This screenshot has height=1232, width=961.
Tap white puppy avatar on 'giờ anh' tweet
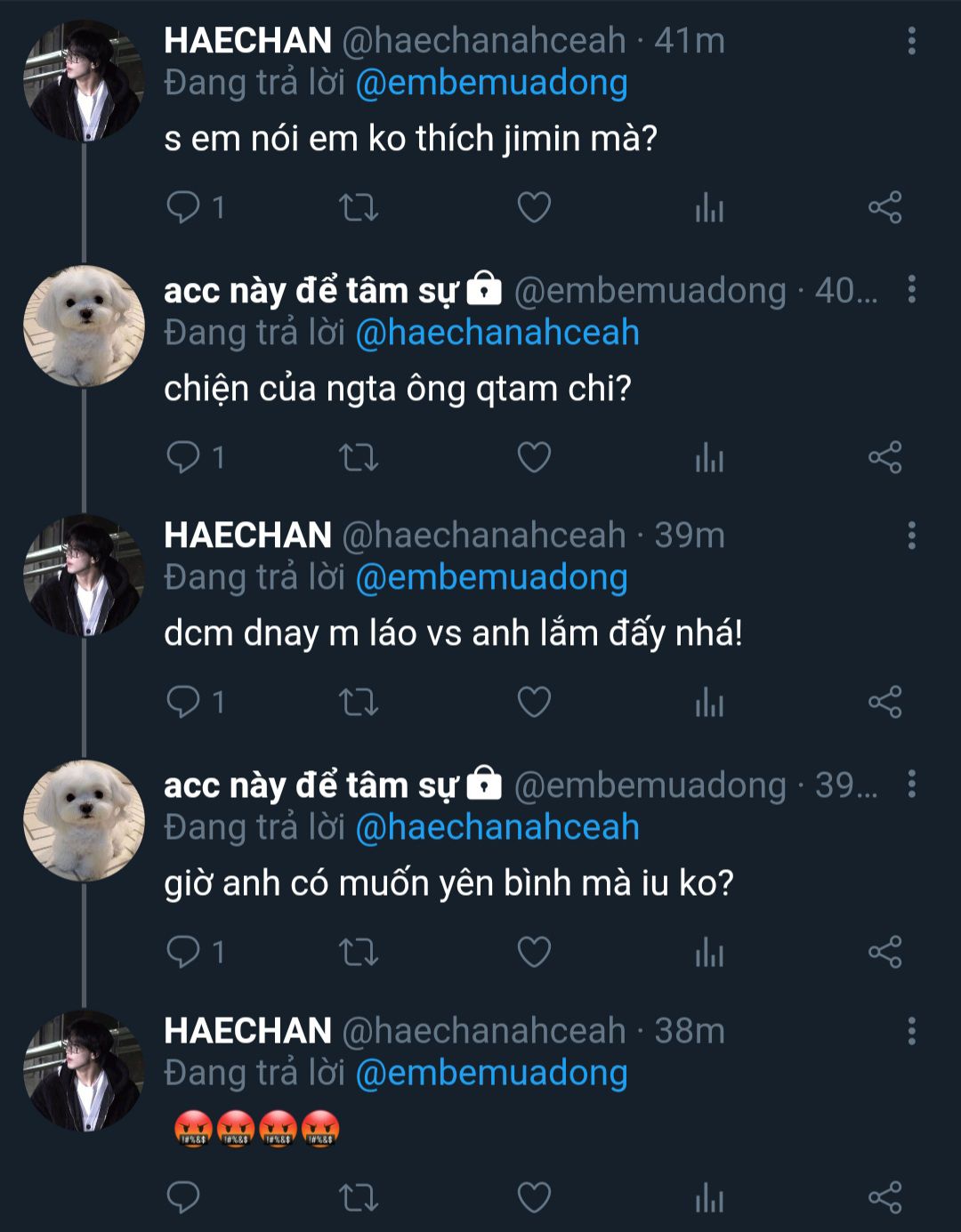(x=84, y=820)
